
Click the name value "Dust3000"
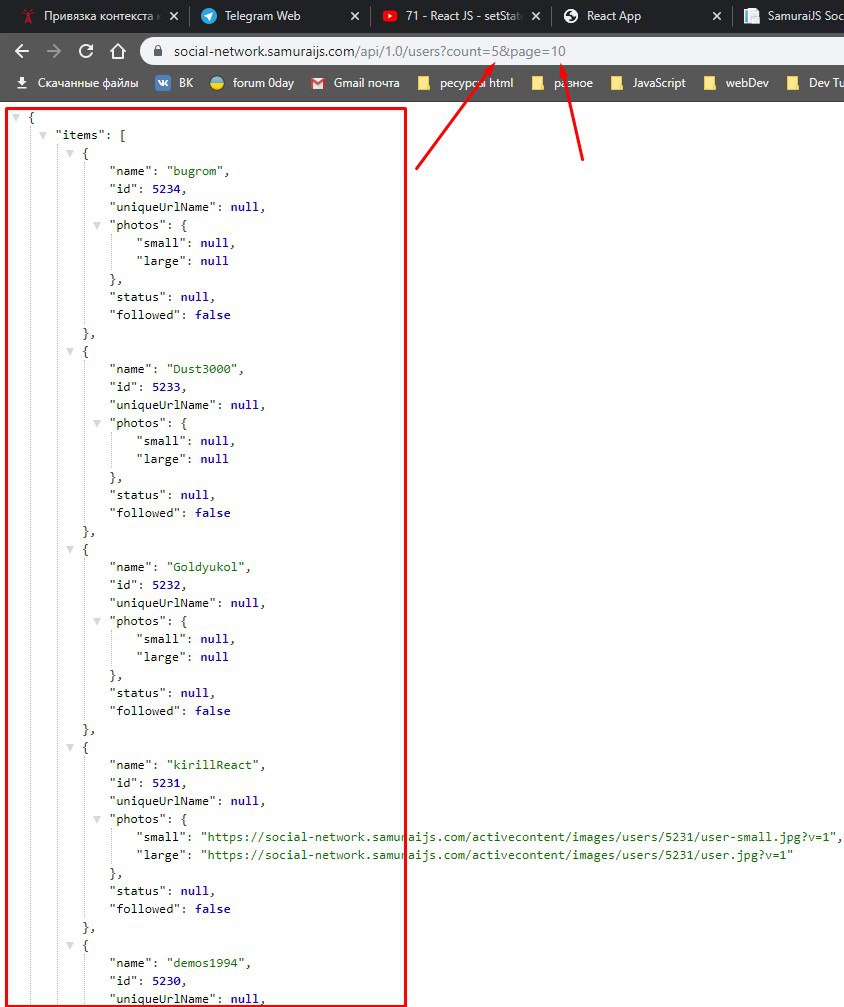(x=202, y=369)
